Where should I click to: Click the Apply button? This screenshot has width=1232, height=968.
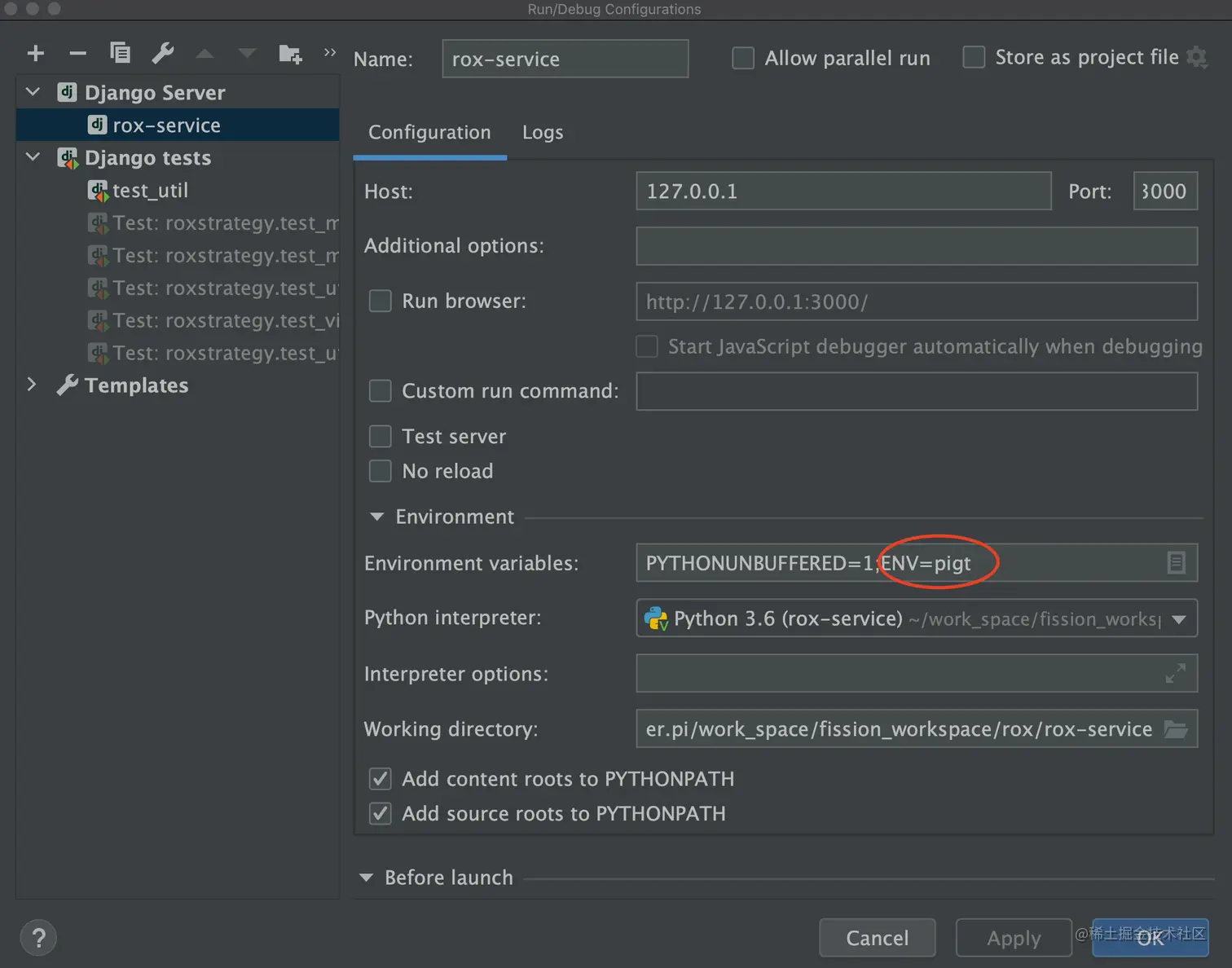tap(1014, 938)
